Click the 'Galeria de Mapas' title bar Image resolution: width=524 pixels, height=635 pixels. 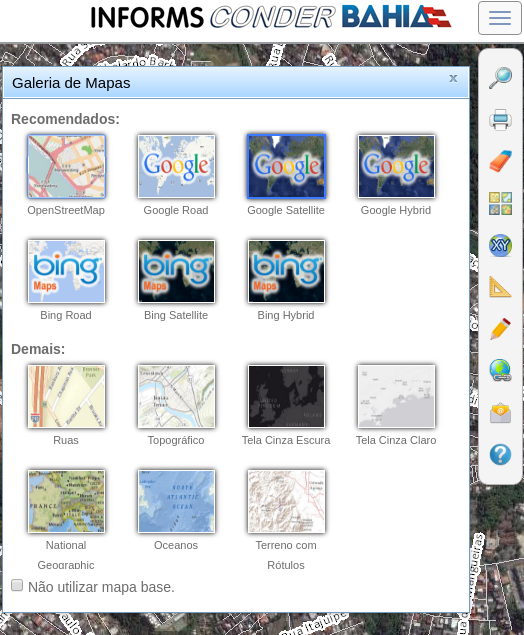(236, 83)
